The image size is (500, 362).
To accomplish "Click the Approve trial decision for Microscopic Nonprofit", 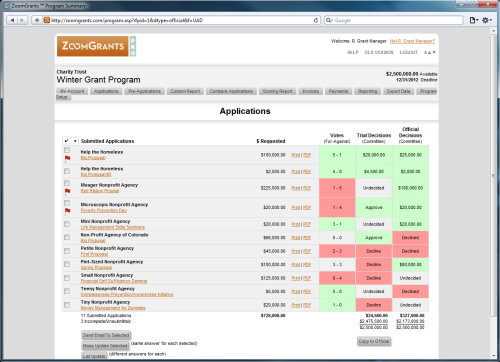I will coord(374,208).
